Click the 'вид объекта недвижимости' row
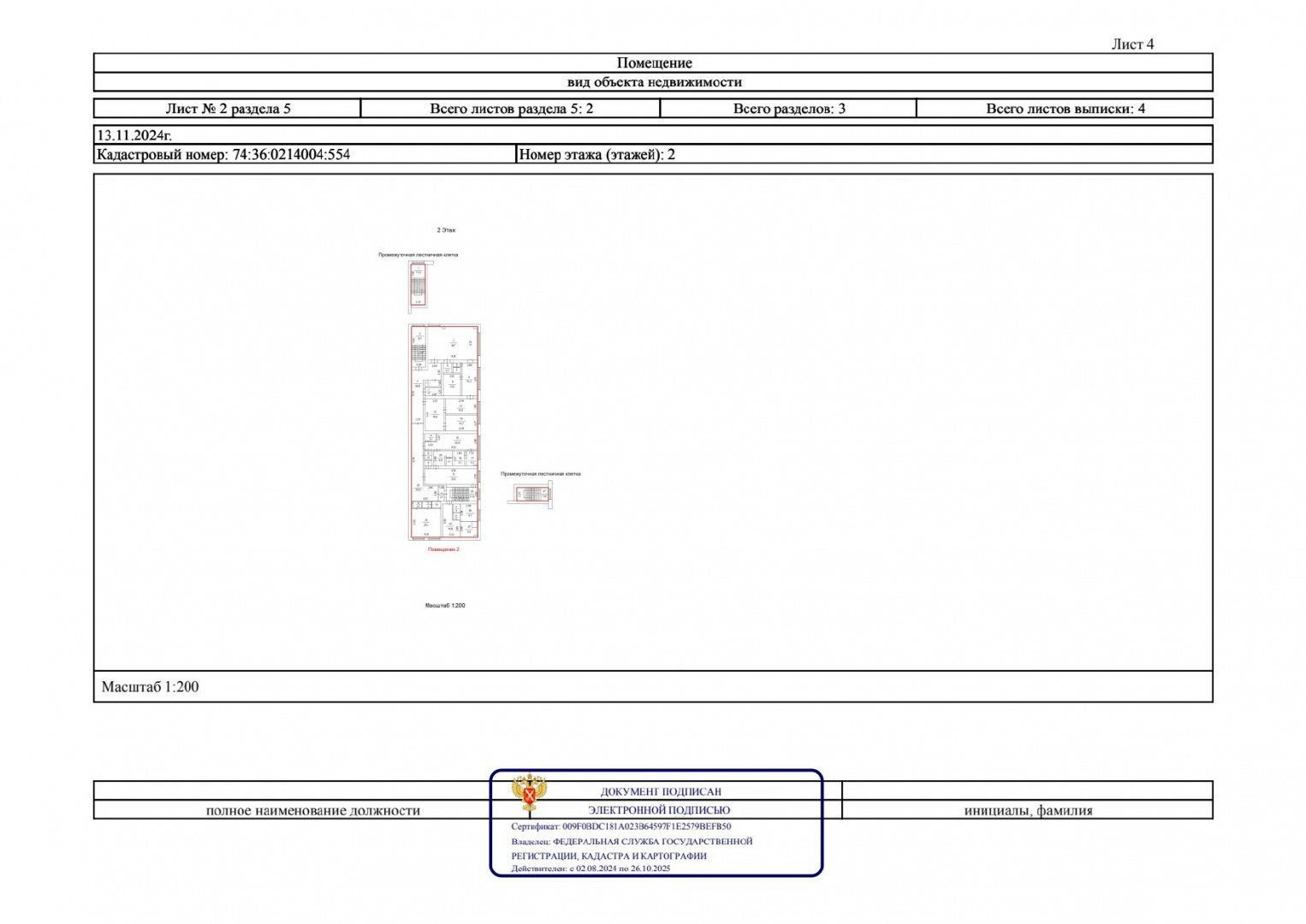 coord(653,82)
